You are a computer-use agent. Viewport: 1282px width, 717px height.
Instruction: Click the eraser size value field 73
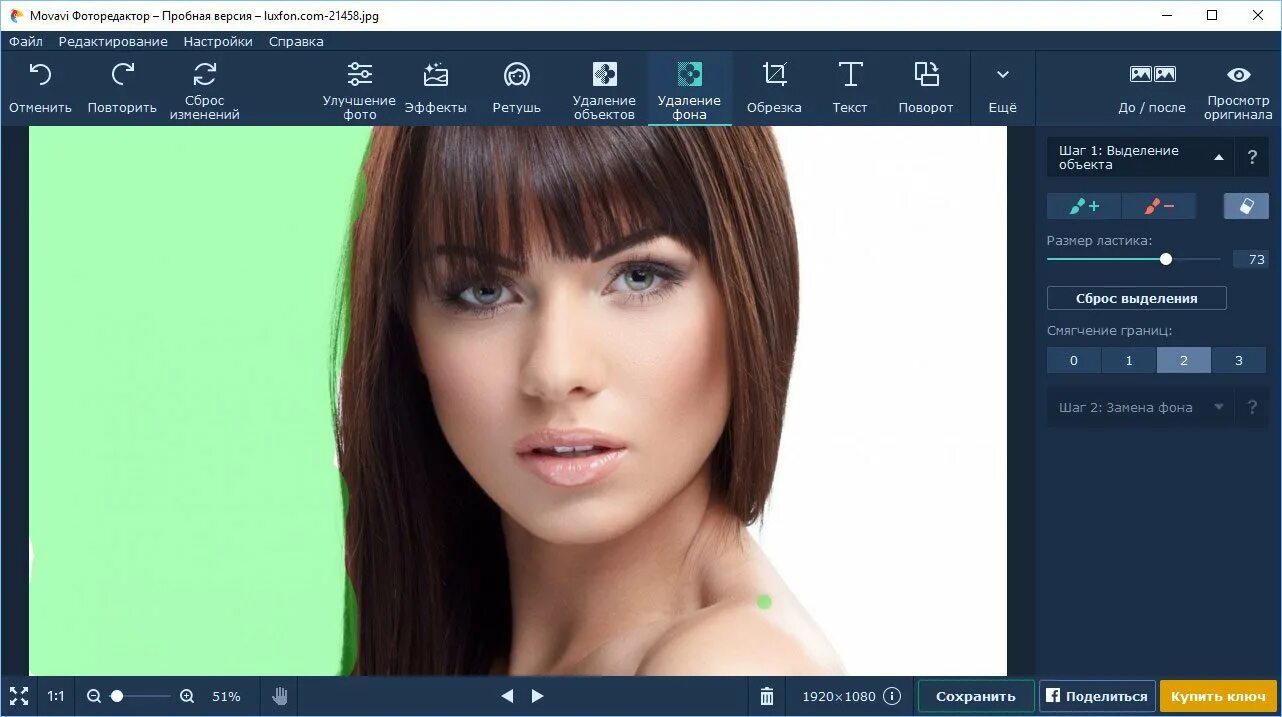1250,259
